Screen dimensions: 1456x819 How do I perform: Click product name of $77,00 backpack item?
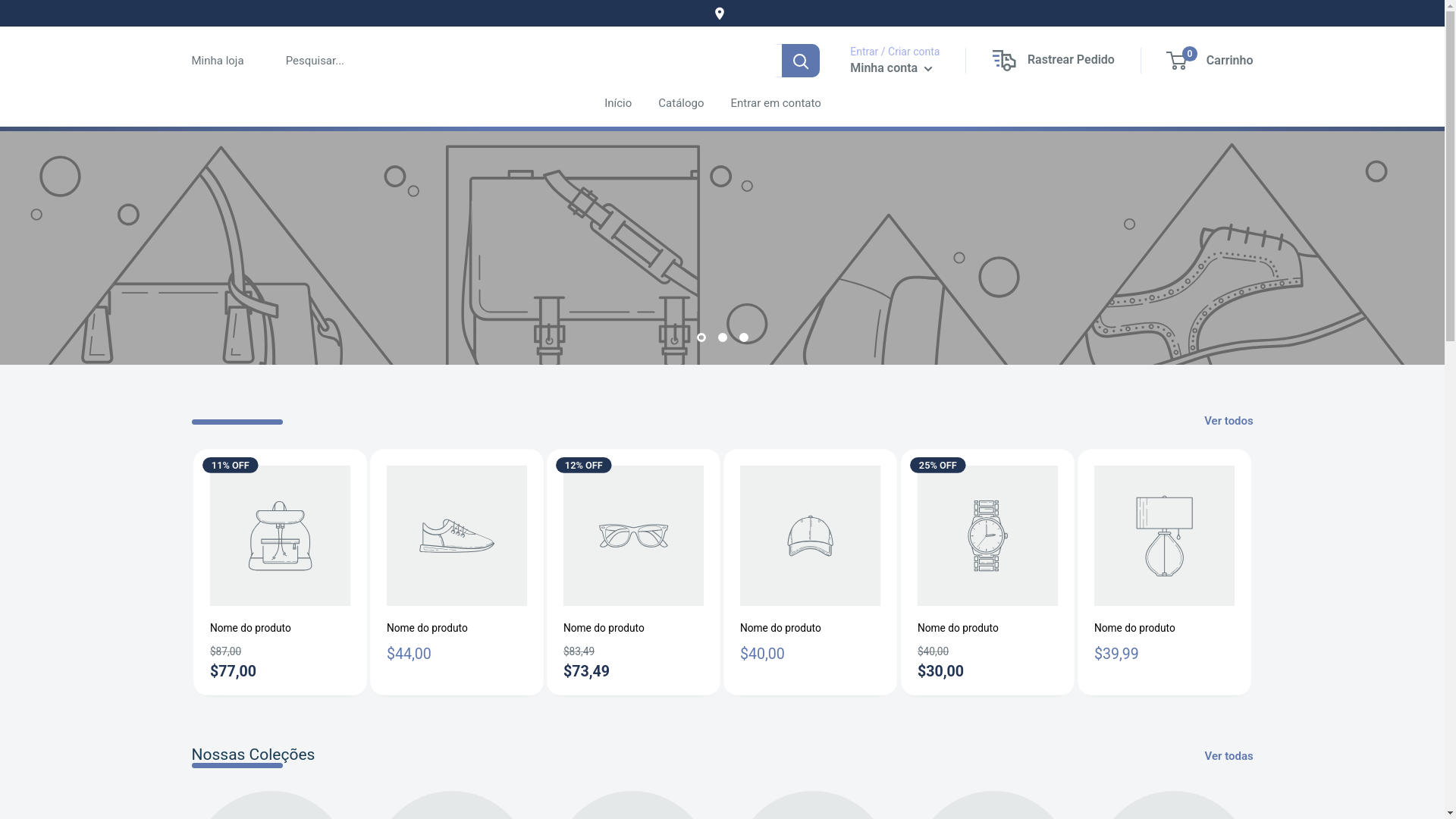click(250, 628)
